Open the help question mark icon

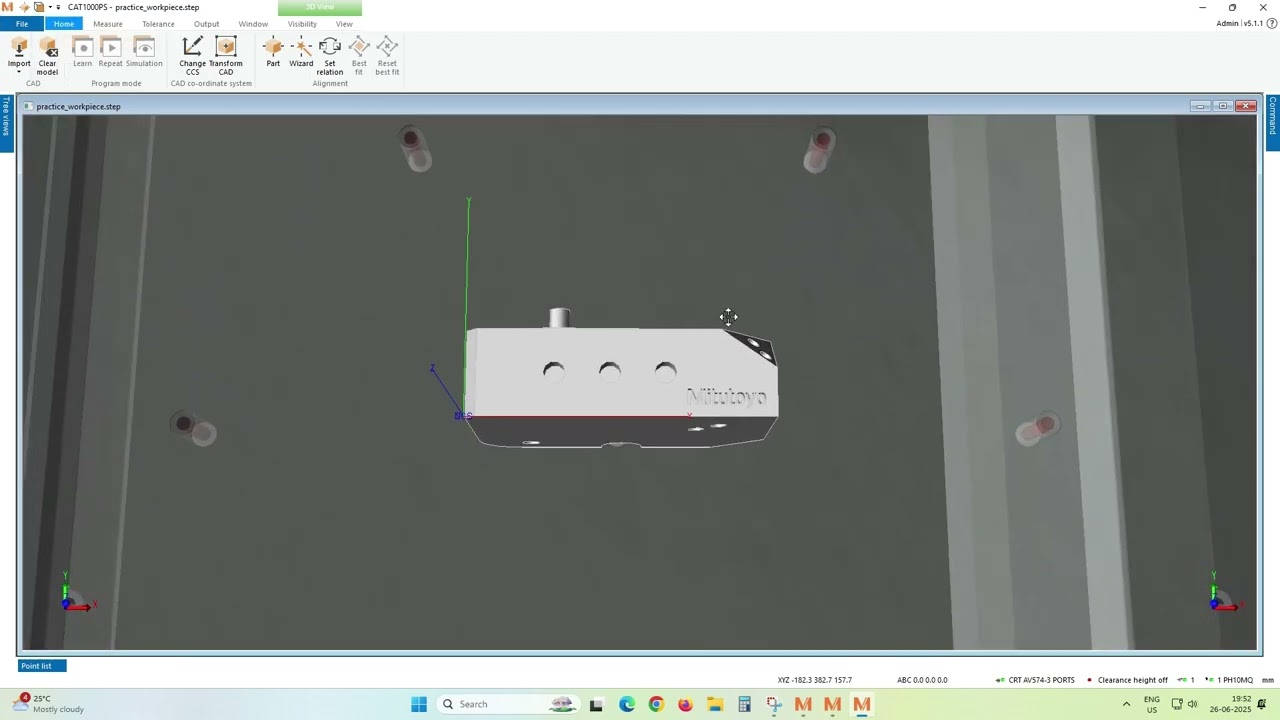(x=1272, y=23)
